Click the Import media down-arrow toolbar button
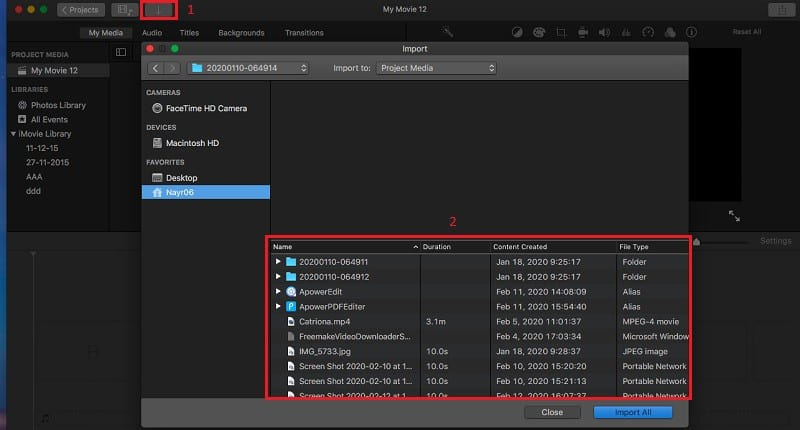This screenshot has width=800, height=430. point(159,10)
